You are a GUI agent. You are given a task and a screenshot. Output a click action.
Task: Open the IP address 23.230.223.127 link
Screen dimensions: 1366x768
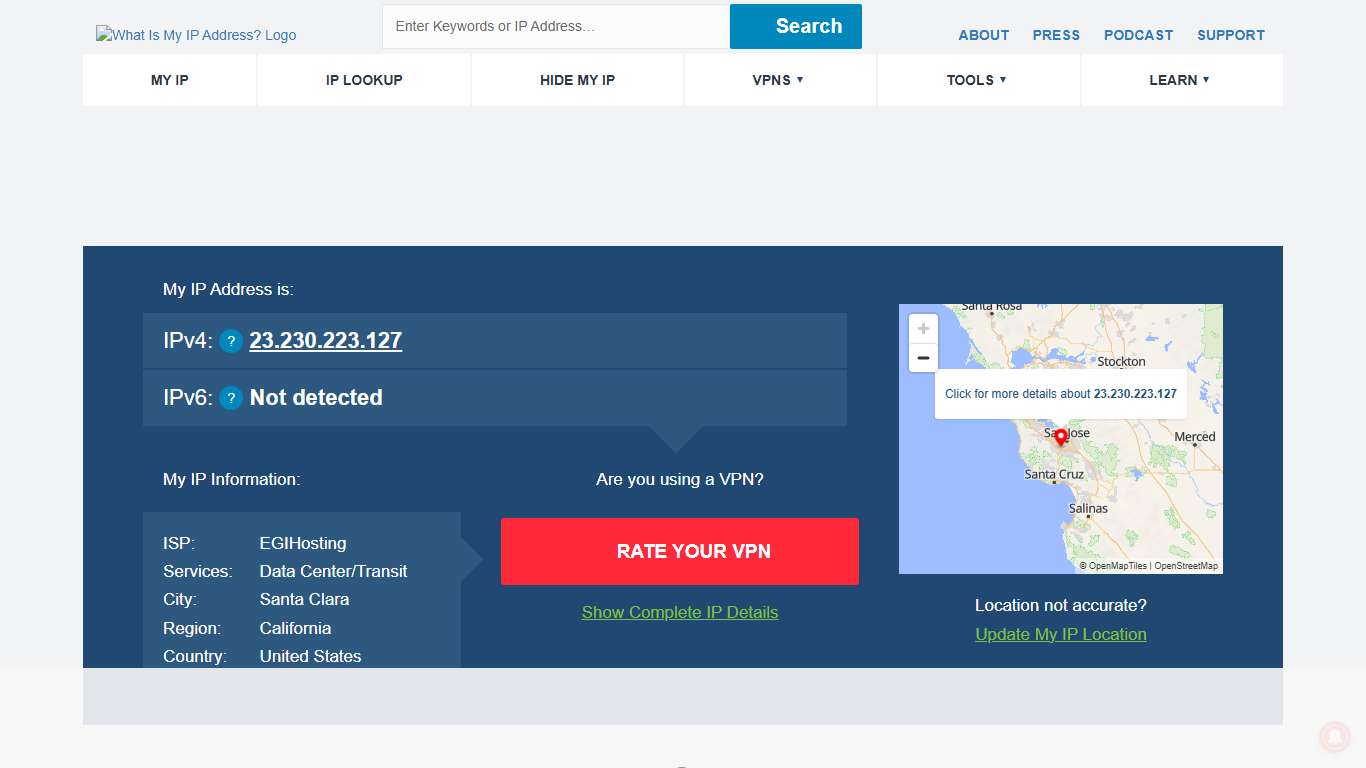coord(325,341)
